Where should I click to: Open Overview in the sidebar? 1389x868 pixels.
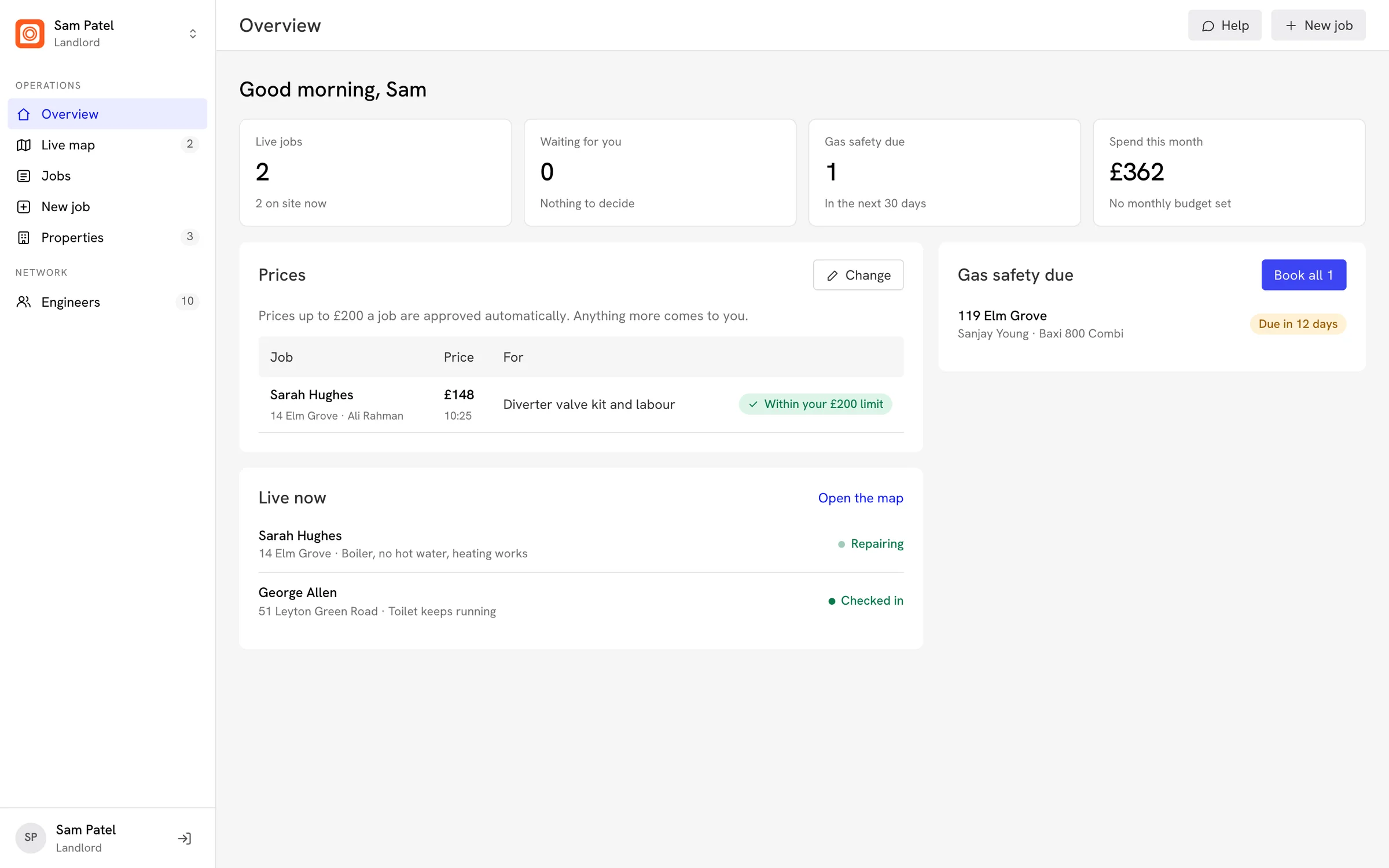pyautogui.click(x=107, y=114)
